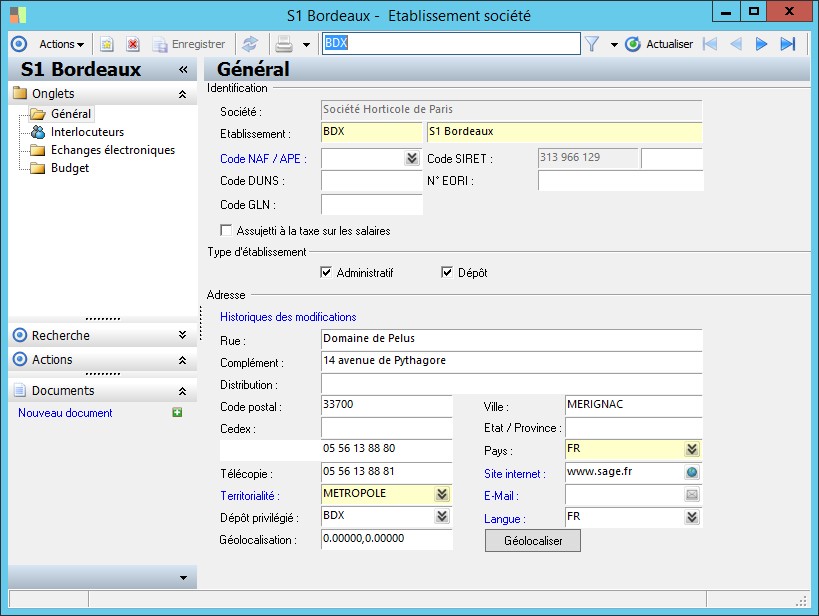This screenshot has height=616, width=819.
Task: Open website via globe icon
Action: click(x=692, y=473)
